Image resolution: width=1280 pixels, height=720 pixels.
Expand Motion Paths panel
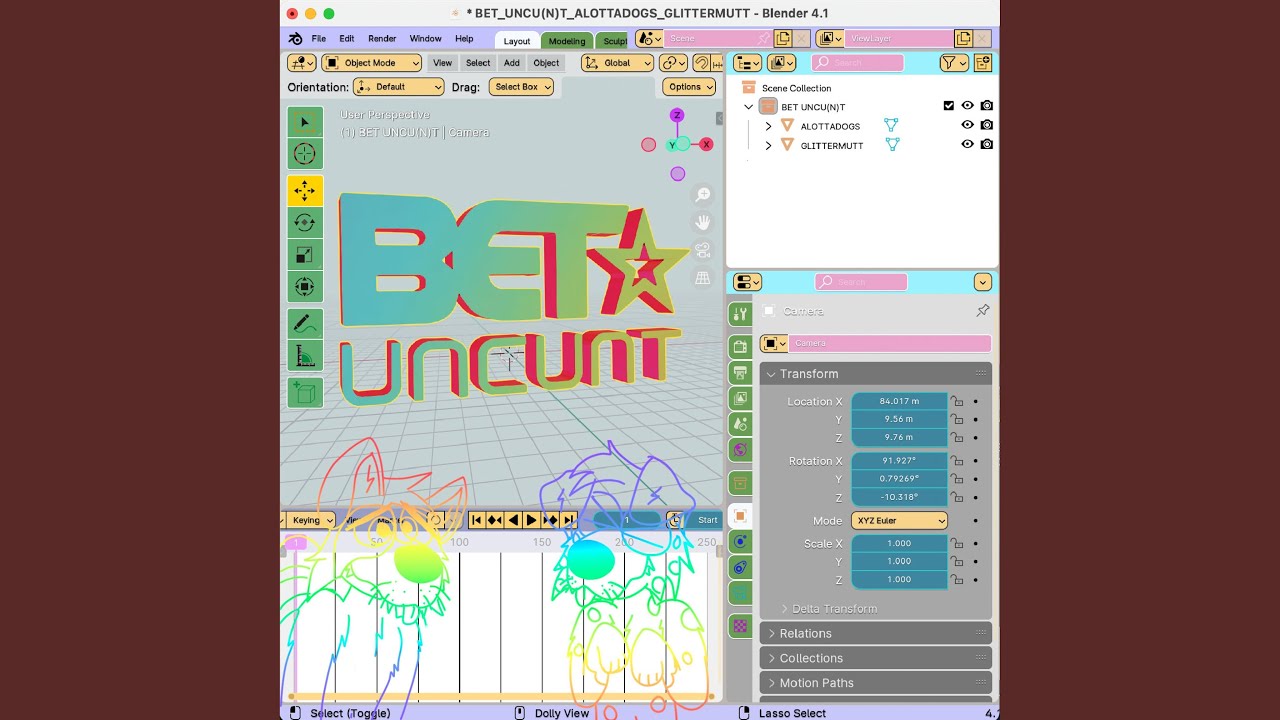[x=876, y=683]
